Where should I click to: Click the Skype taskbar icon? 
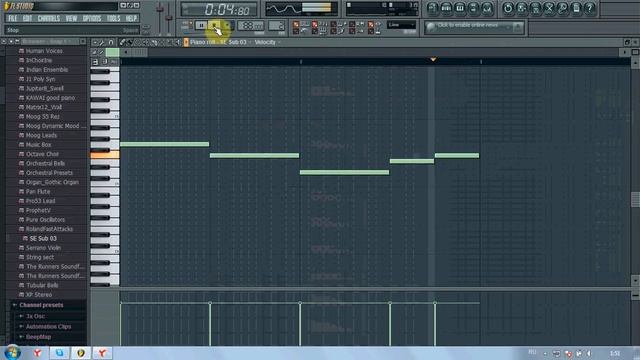(x=59, y=353)
